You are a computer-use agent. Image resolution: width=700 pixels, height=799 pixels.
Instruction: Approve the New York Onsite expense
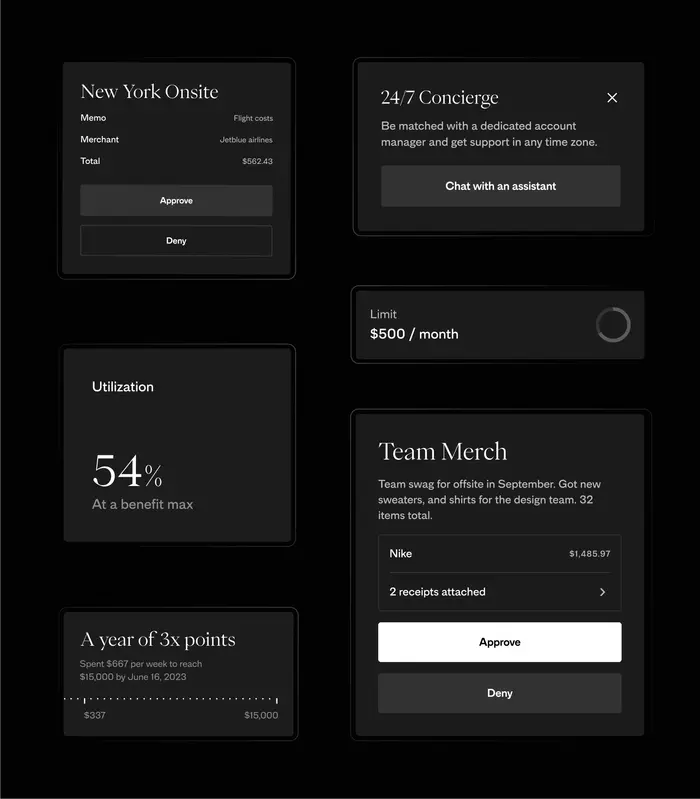pyautogui.click(x=176, y=200)
